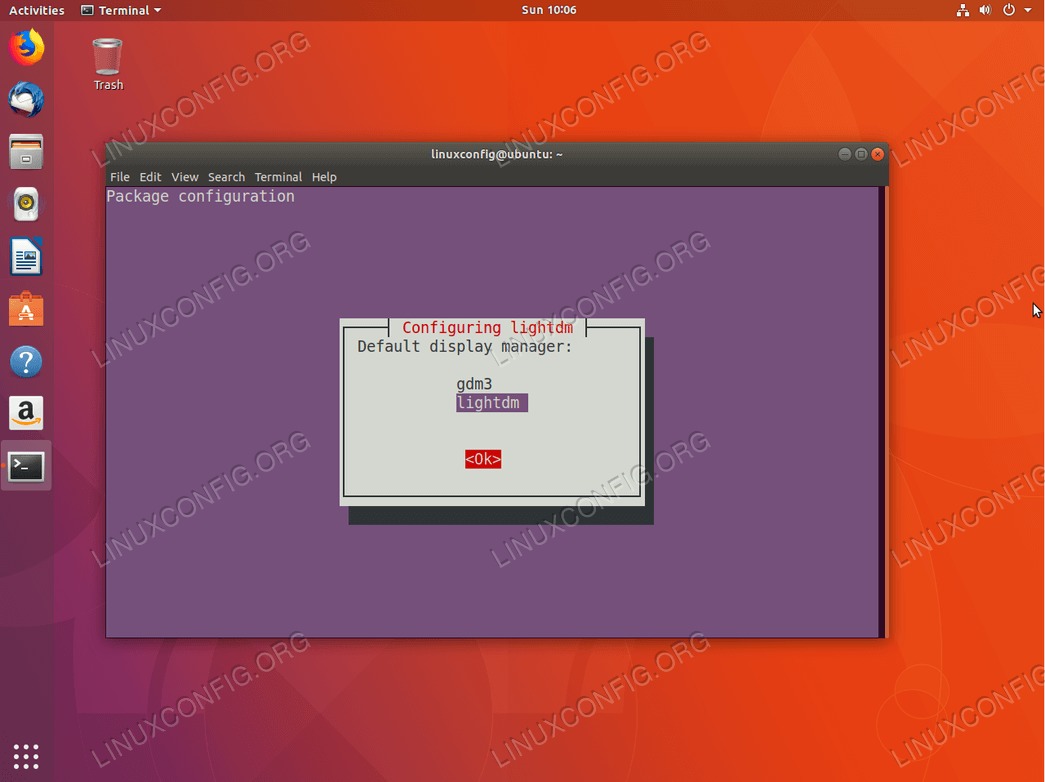Open the Activities overview
This screenshot has width=1045, height=782.
pyautogui.click(x=37, y=10)
